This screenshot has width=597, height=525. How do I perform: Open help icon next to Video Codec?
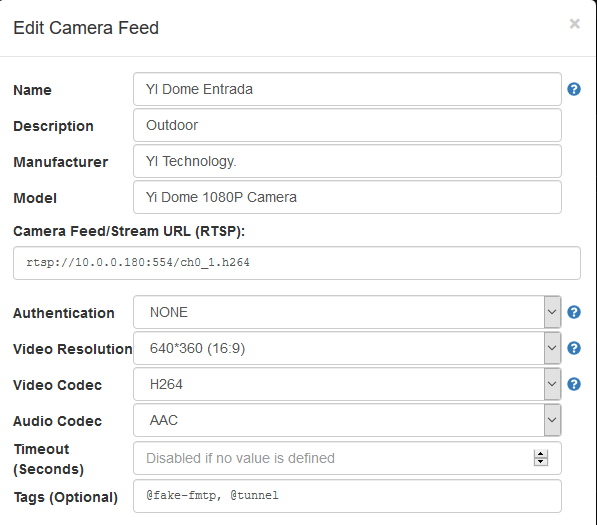pyautogui.click(x=574, y=384)
